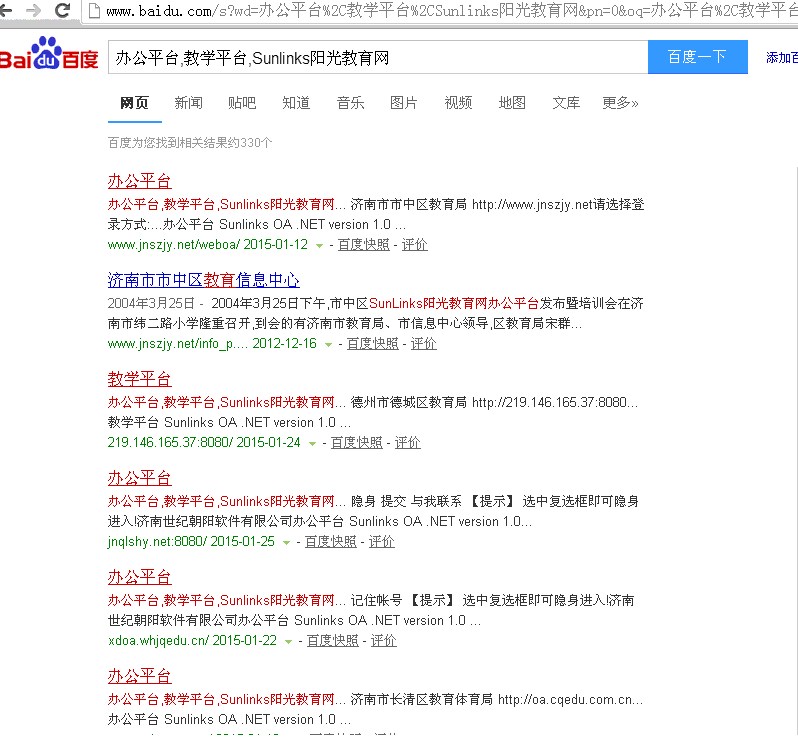Expand dropdown arrow next to www.jnszjy.net/info_p 2012-12-16

(328, 345)
